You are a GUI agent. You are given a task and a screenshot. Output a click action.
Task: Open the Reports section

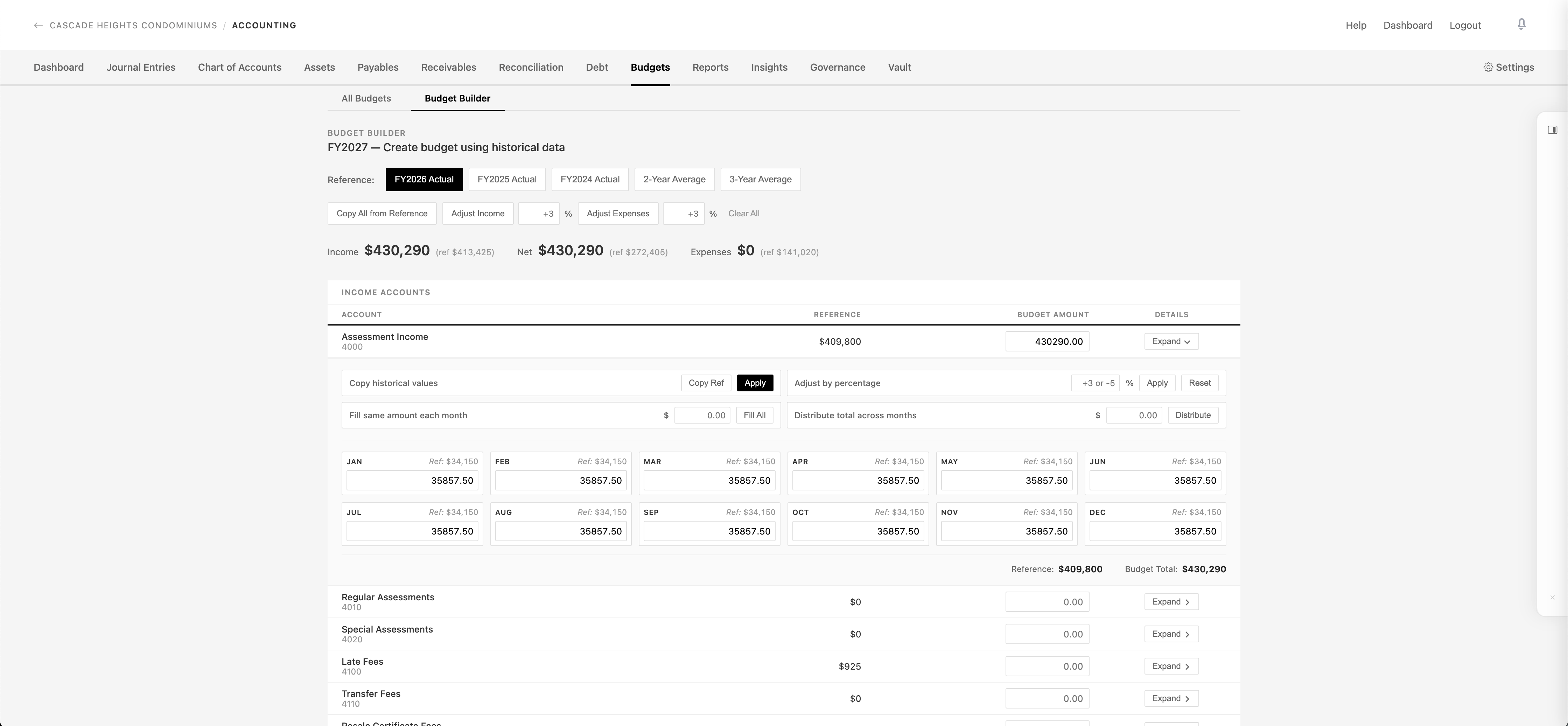[710, 68]
